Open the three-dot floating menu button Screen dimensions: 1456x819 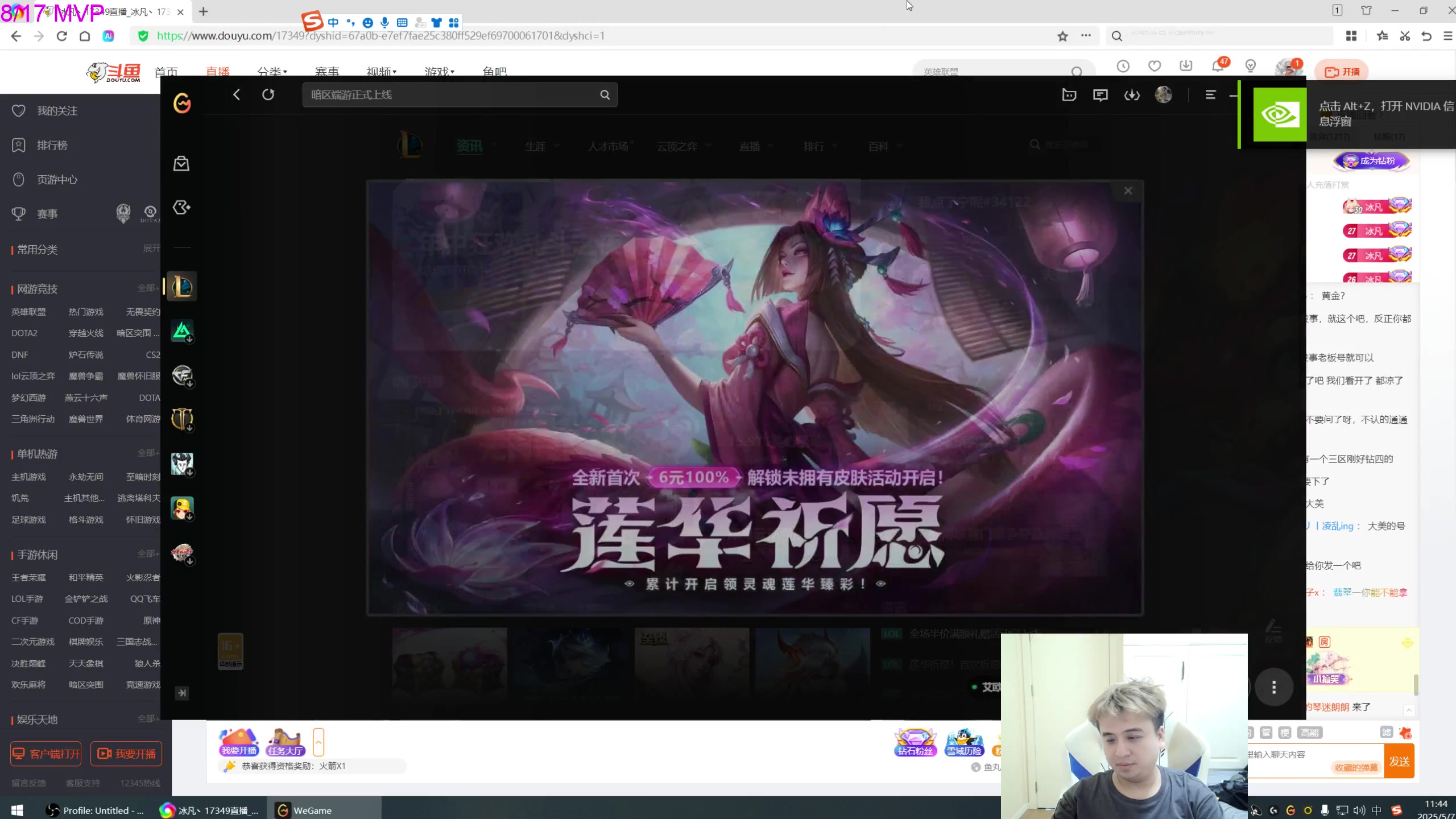point(1273,687)
